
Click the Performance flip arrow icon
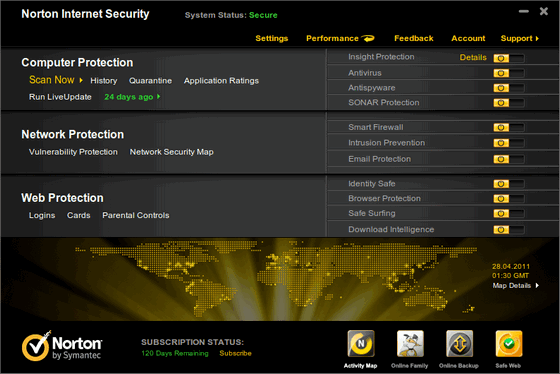click(x=368, y=38)
